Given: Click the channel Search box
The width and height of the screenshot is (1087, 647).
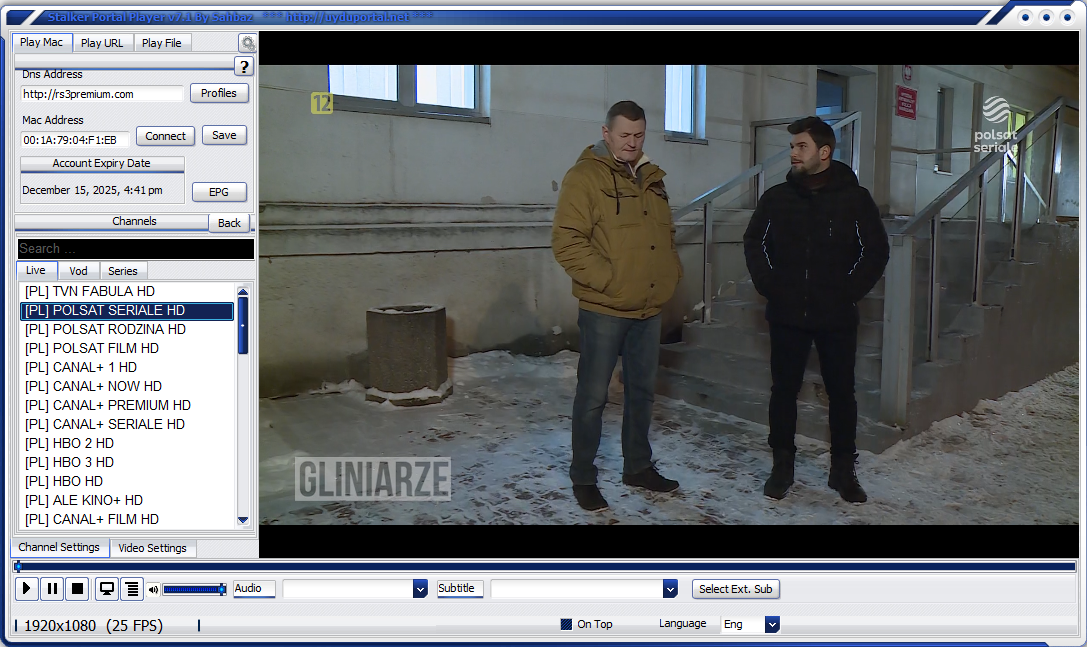Looking at the screenshot, I should [135, 248].
